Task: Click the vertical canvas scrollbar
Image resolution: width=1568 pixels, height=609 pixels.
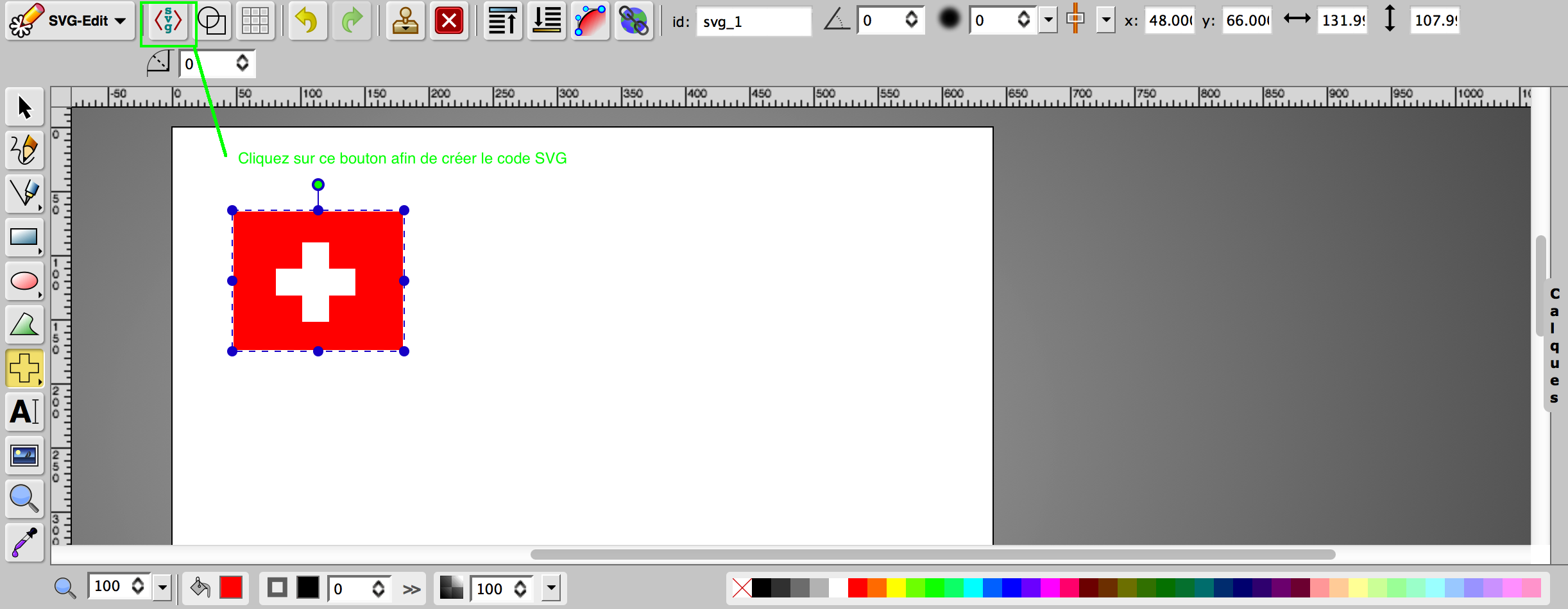Action: point(1540,285)
